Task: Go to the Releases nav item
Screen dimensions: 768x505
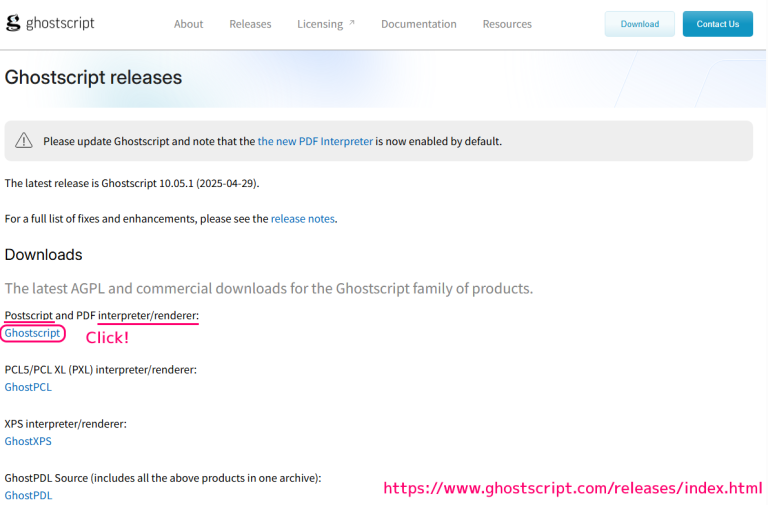Action: [x=250, y=24]
